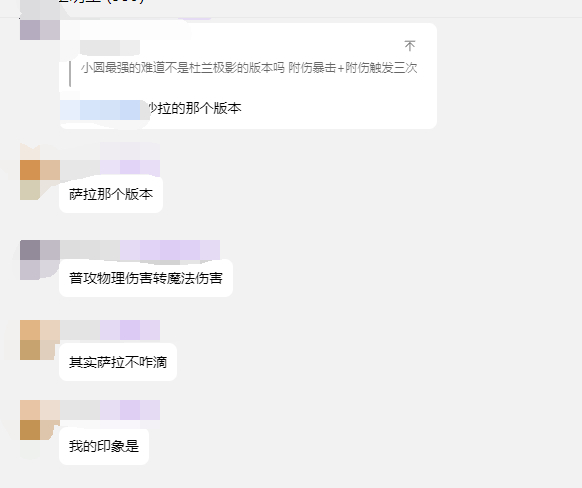This screenshot has height=488, width=582.
Task: Click sender name above 我的印象是
Action: 80,410
